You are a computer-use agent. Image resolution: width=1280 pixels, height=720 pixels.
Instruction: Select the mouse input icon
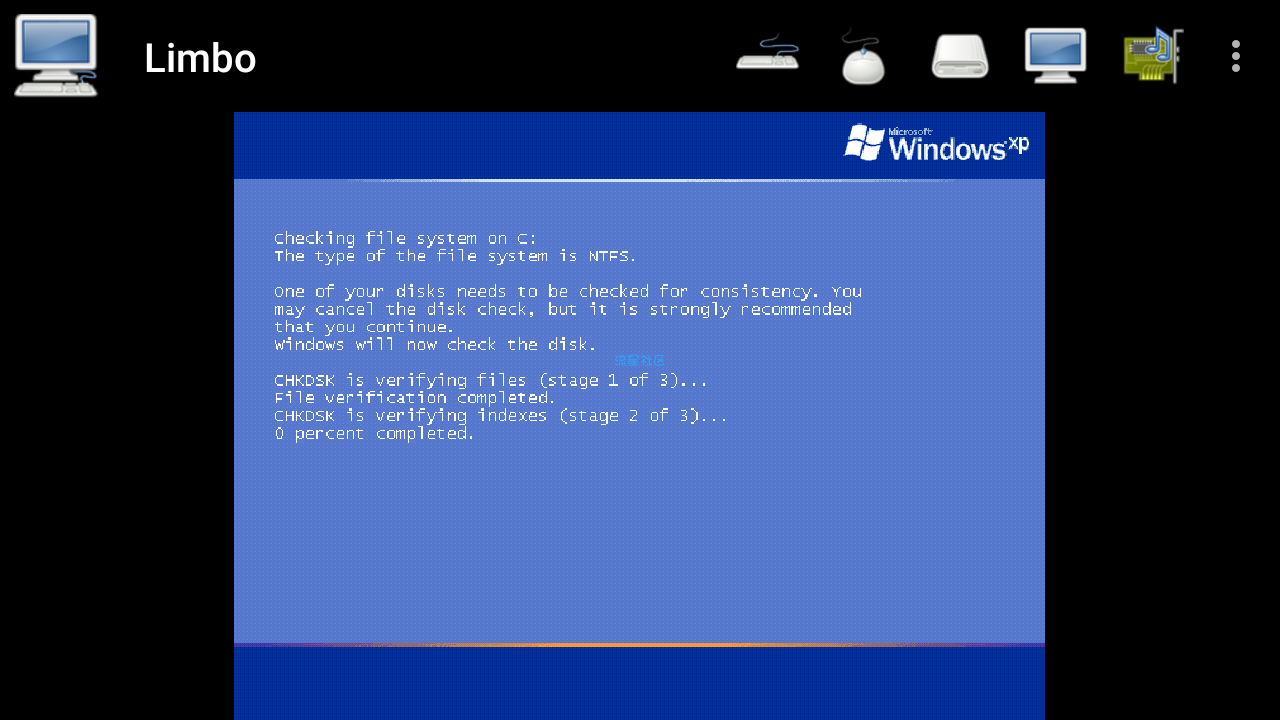click(x=862, y=56)
